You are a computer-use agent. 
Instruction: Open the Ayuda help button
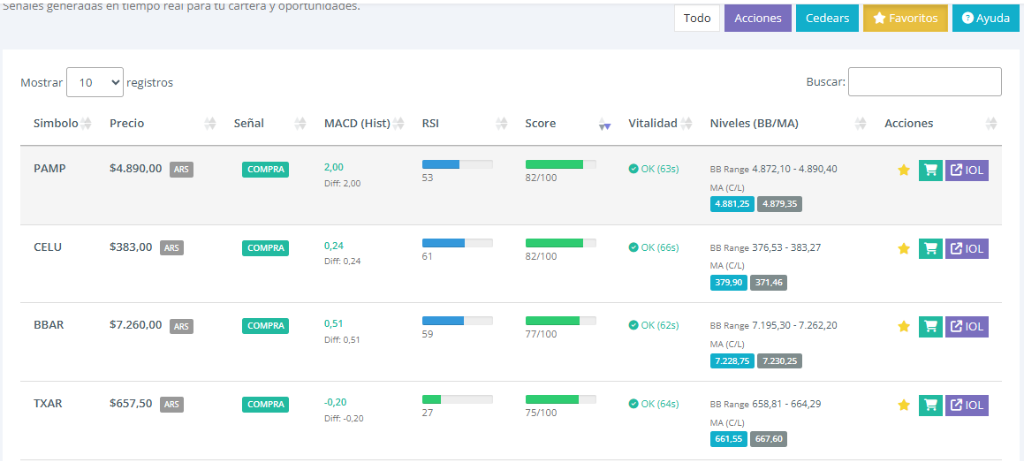986,18
